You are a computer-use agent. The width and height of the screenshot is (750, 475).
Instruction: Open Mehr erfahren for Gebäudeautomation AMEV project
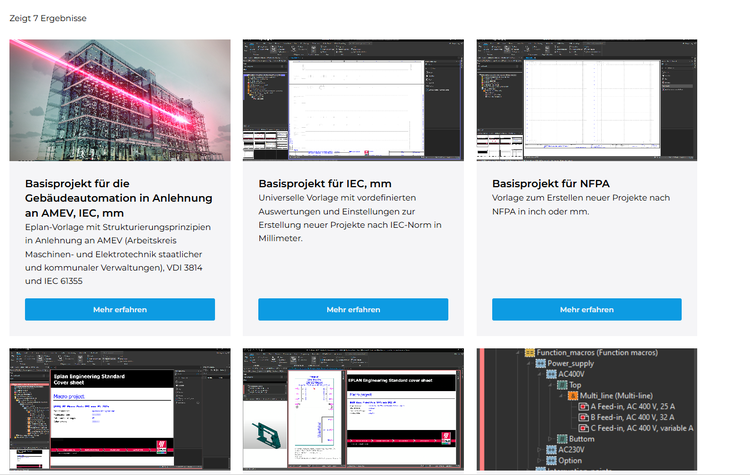(120, 309)
